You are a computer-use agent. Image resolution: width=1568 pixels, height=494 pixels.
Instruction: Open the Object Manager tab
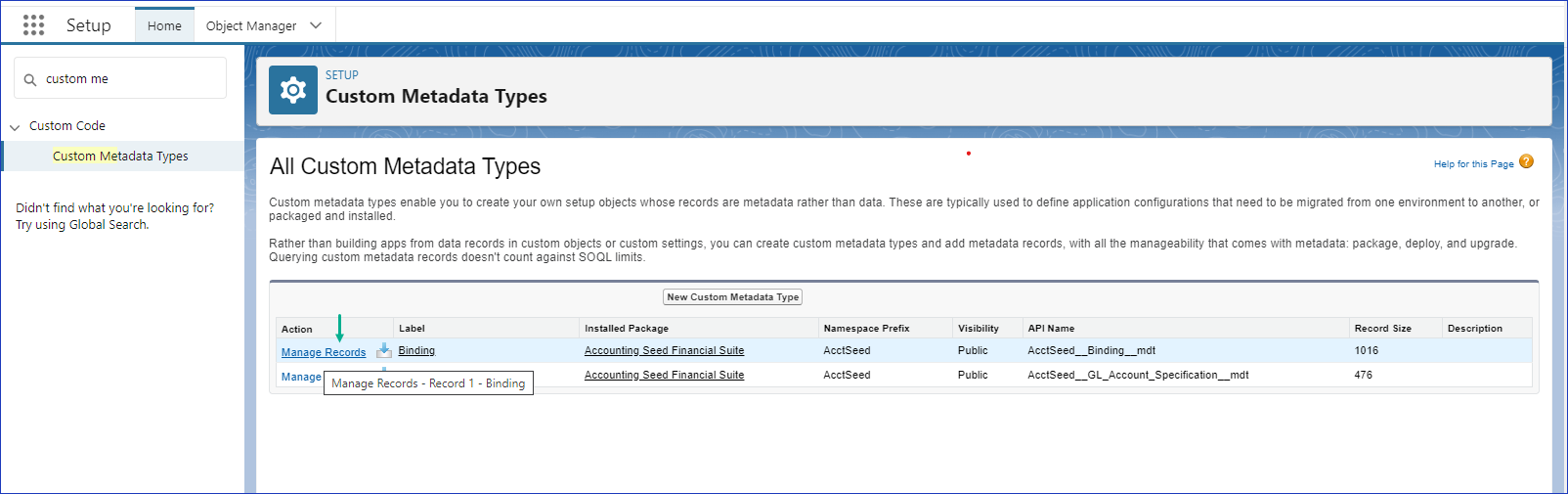(x=251, y=25)
